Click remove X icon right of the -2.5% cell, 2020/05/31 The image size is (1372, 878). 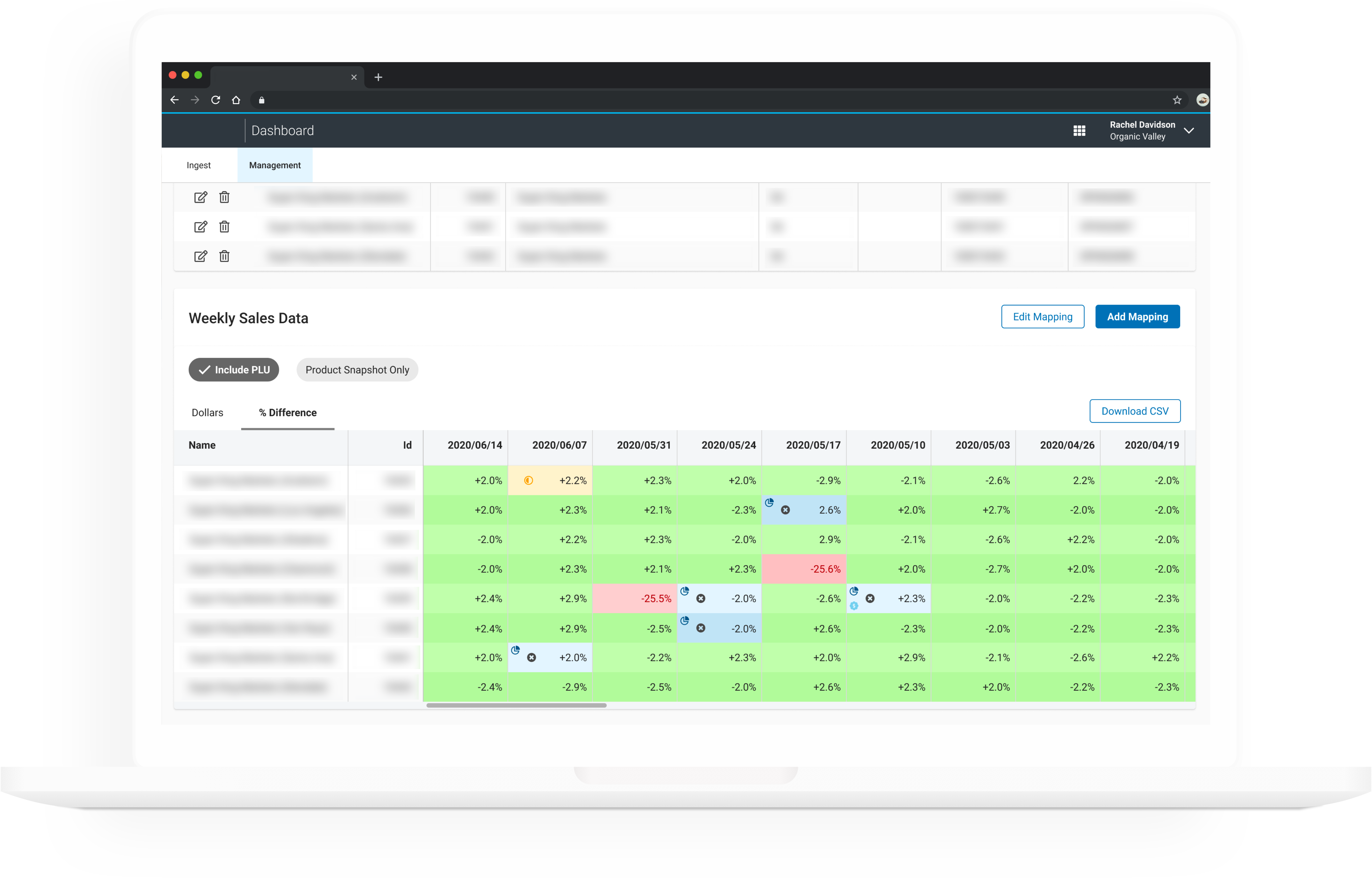pyautogui.click(x=701, y=628)
